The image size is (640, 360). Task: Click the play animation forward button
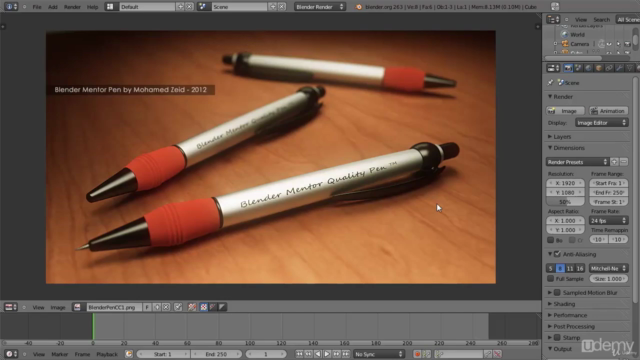click(327, 354)
